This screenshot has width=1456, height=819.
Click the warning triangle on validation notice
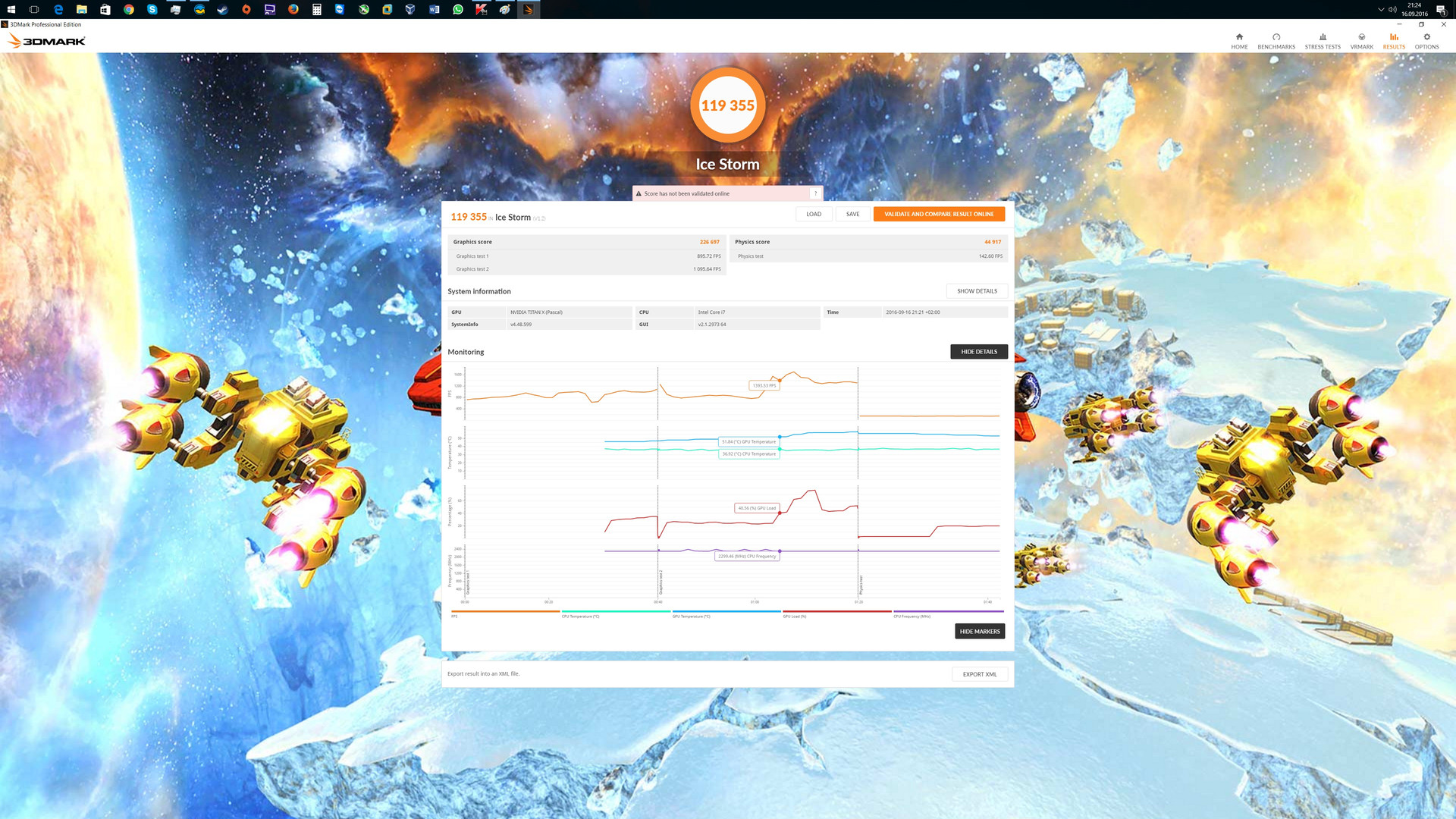pos(639,193)
